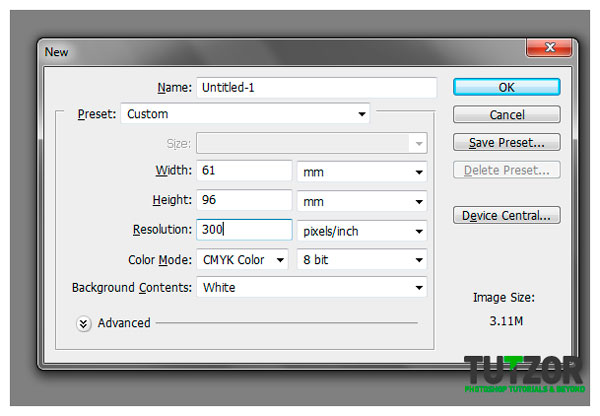The height and width of the screenshot is (416, 600).
Task: Click the Image Size label
Action: [506, 297]
